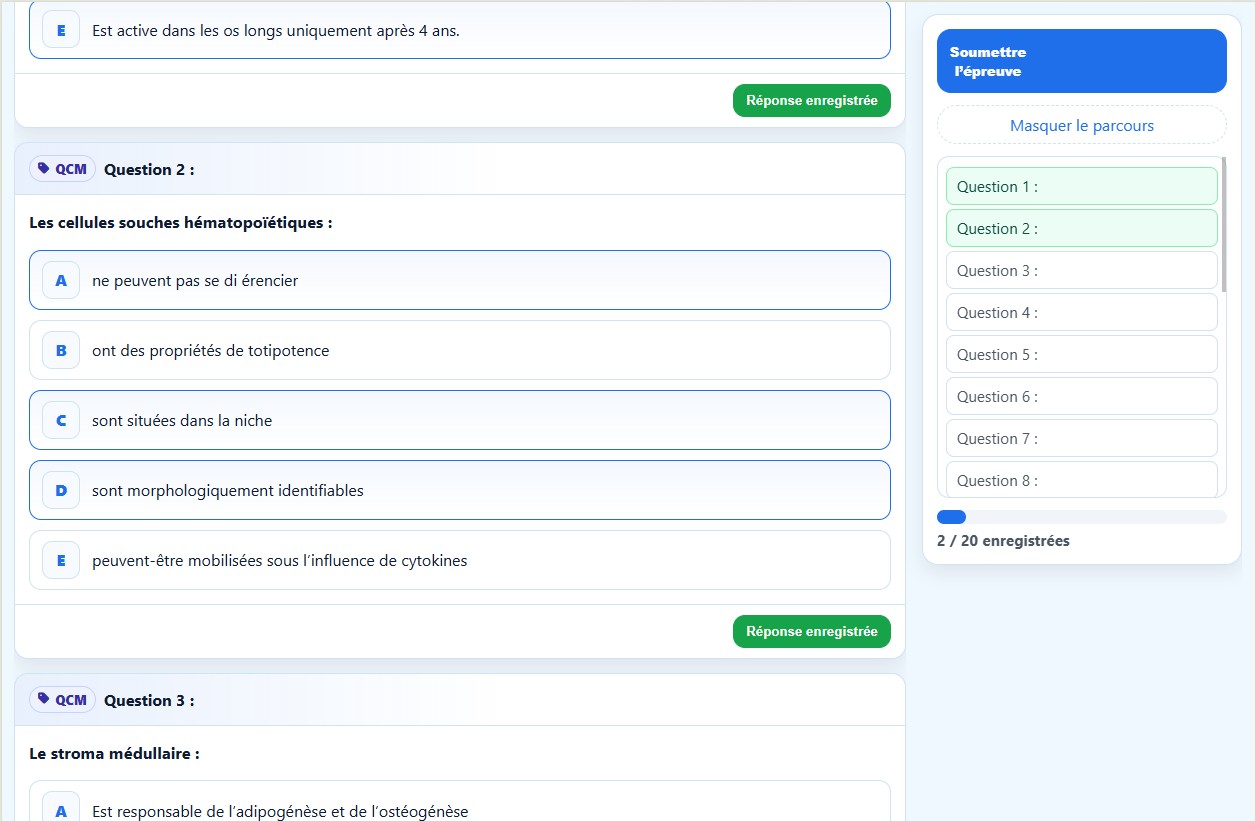Click the letter A badge of Question 2
The width and height of the screenshot is (1255, 821).
(x=60, y=281)
